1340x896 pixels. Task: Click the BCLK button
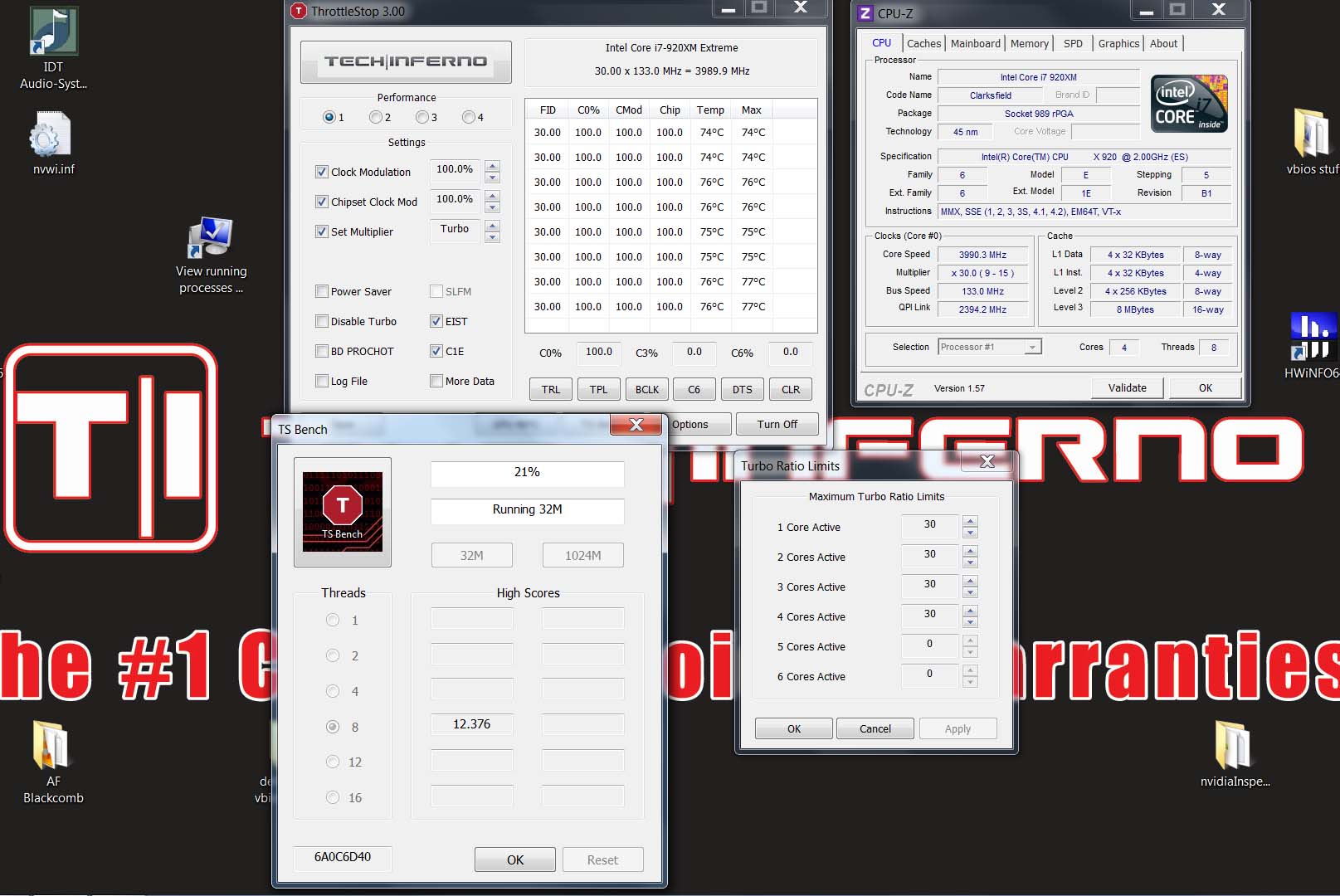(x=647, y=389)
